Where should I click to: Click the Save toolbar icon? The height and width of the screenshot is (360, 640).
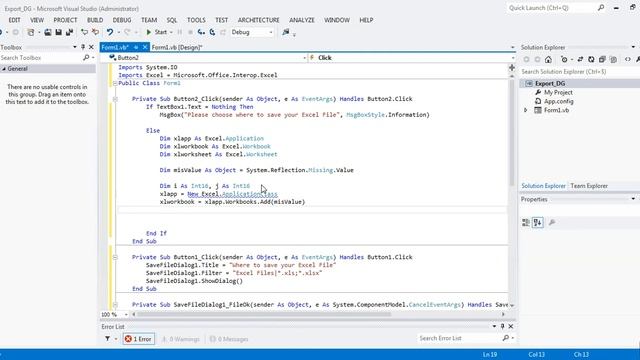point(58,32)
